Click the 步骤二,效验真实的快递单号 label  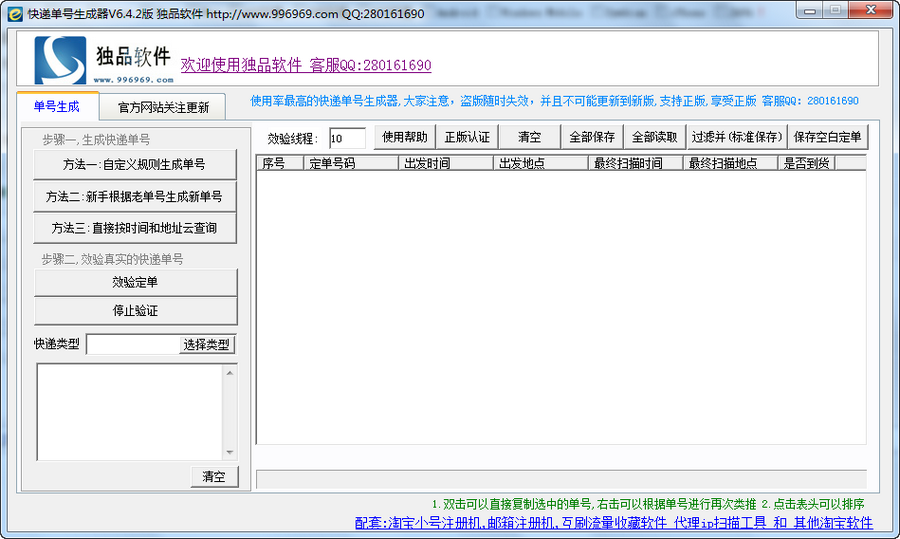tap(112, 259)
